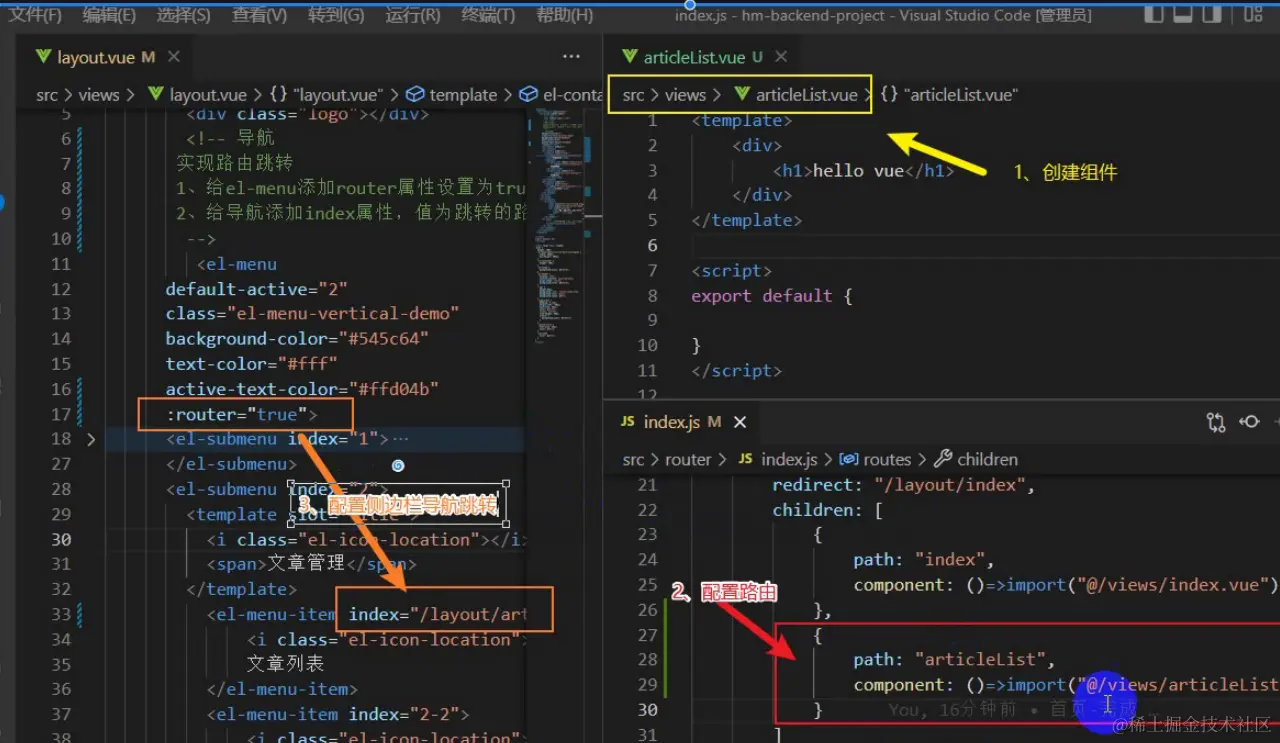Click 'views' in the articleList.vue breadcrumb
1280x743 pixels.
(x=686, y=95)
